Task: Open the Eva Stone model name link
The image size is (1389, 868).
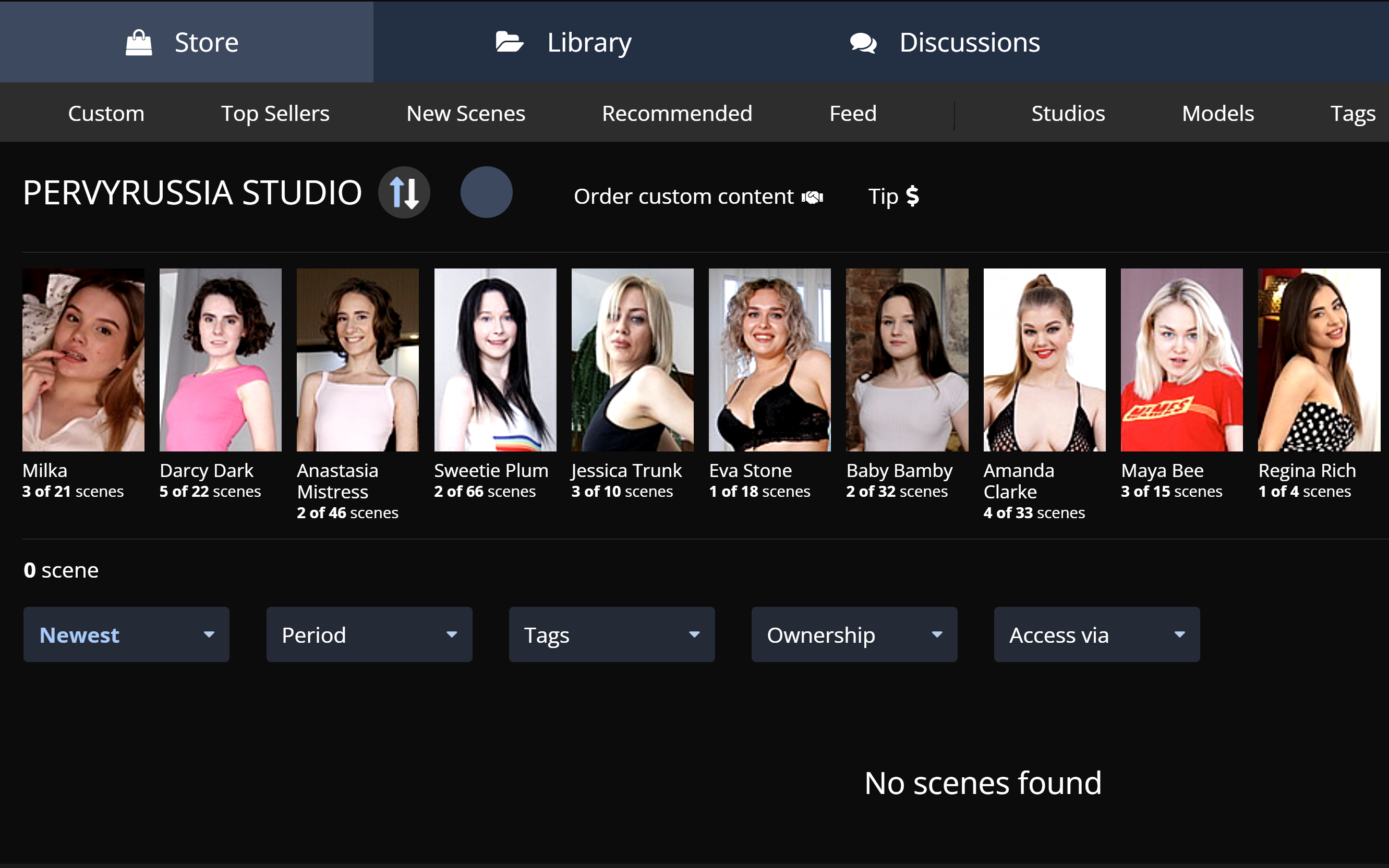Action: click(x=750, y=470)
